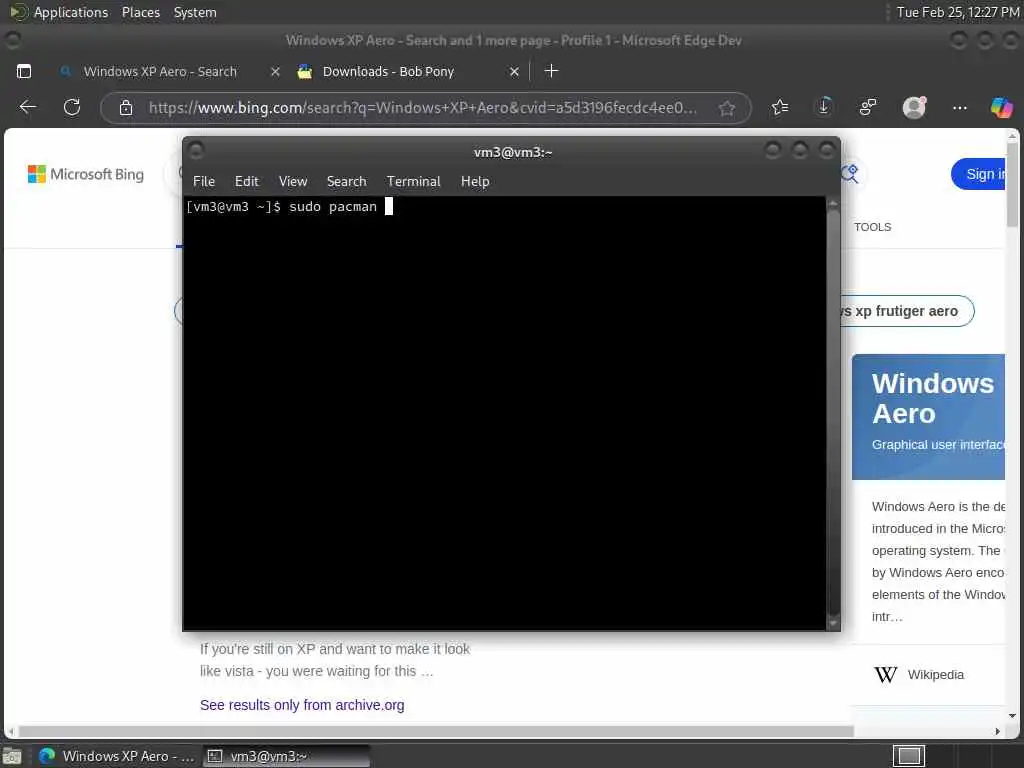Reload the page with refresh icon
The height and width of the screenshot is (768, 1024).
click(x=72, y=107)
